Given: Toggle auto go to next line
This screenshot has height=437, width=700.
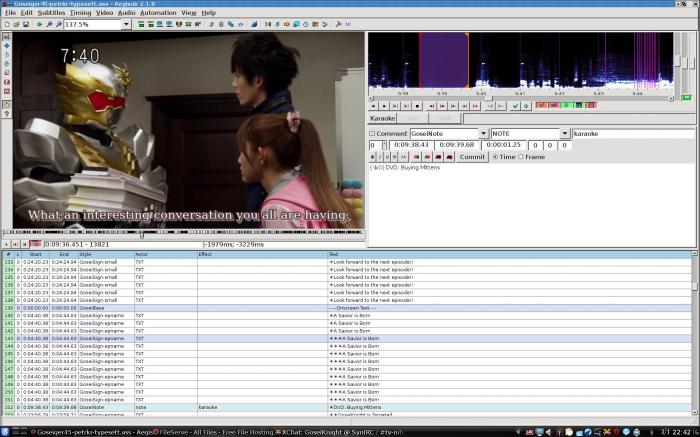Looking at the screenshot, I should click(554, 105).
